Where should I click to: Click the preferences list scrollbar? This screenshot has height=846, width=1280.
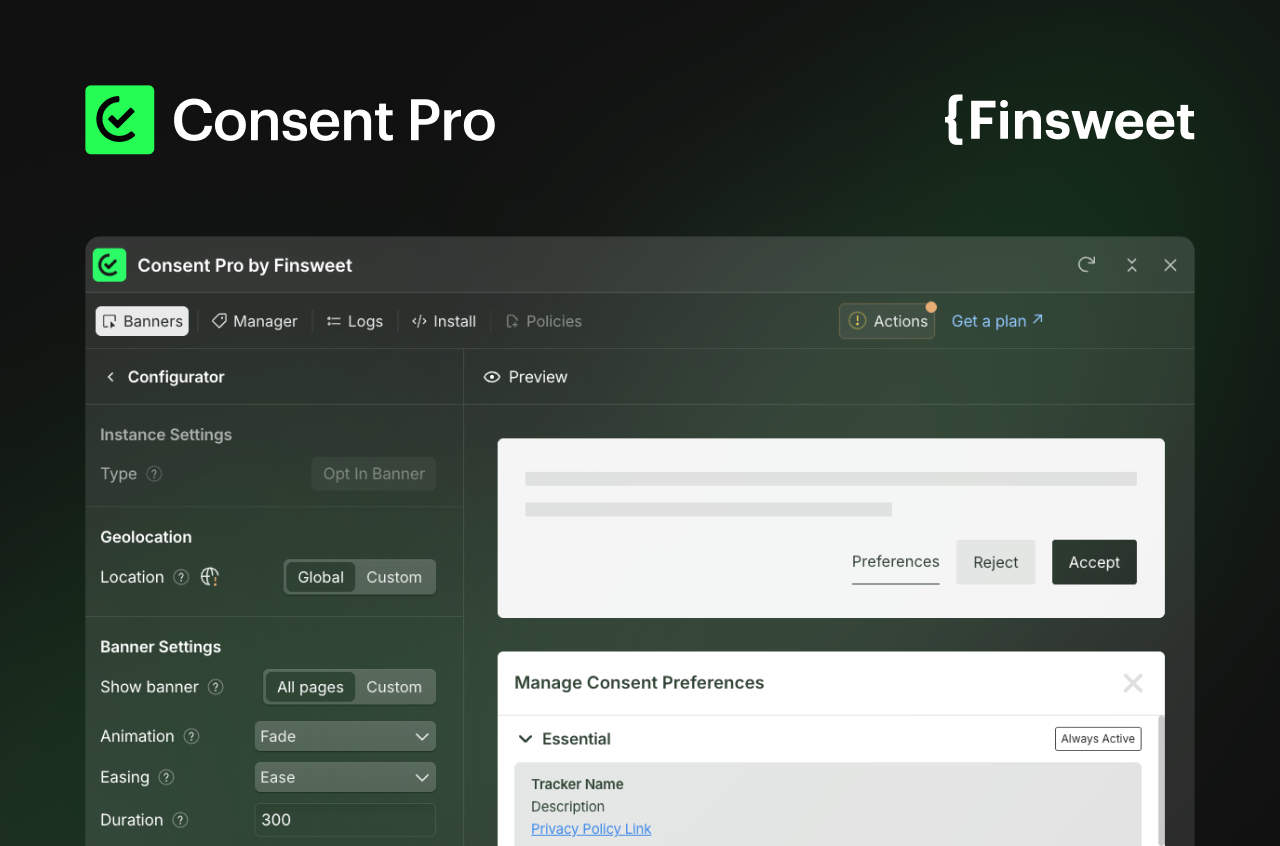tap(1161, 780)
